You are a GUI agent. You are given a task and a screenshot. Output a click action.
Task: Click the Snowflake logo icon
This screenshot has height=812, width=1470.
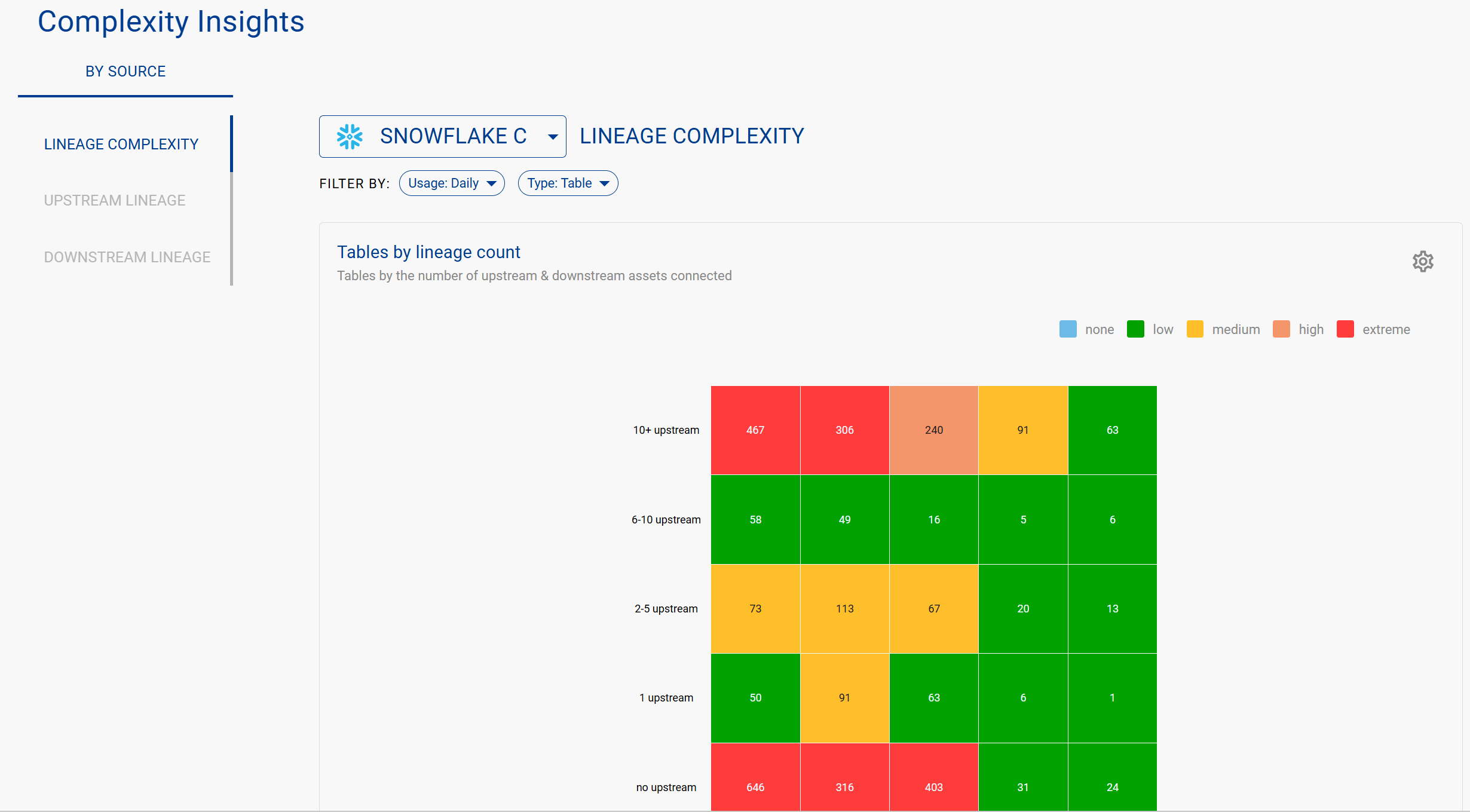point(350,137)
